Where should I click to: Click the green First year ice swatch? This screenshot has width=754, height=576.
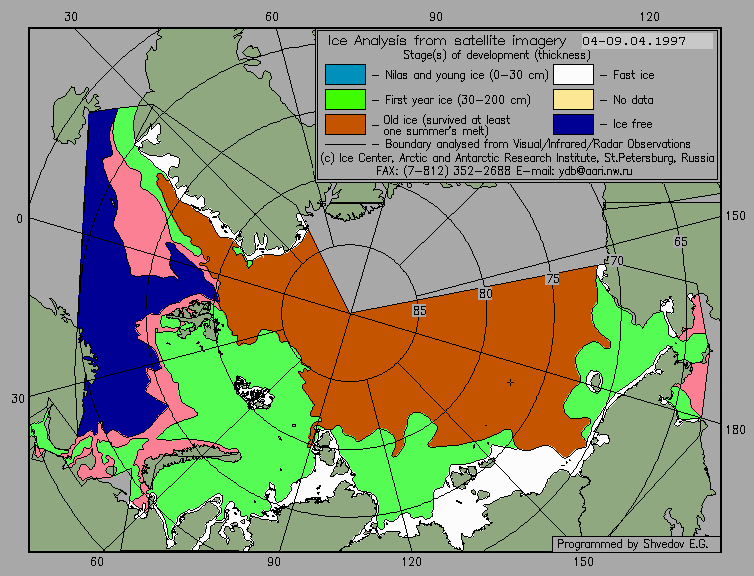[345, 100]
